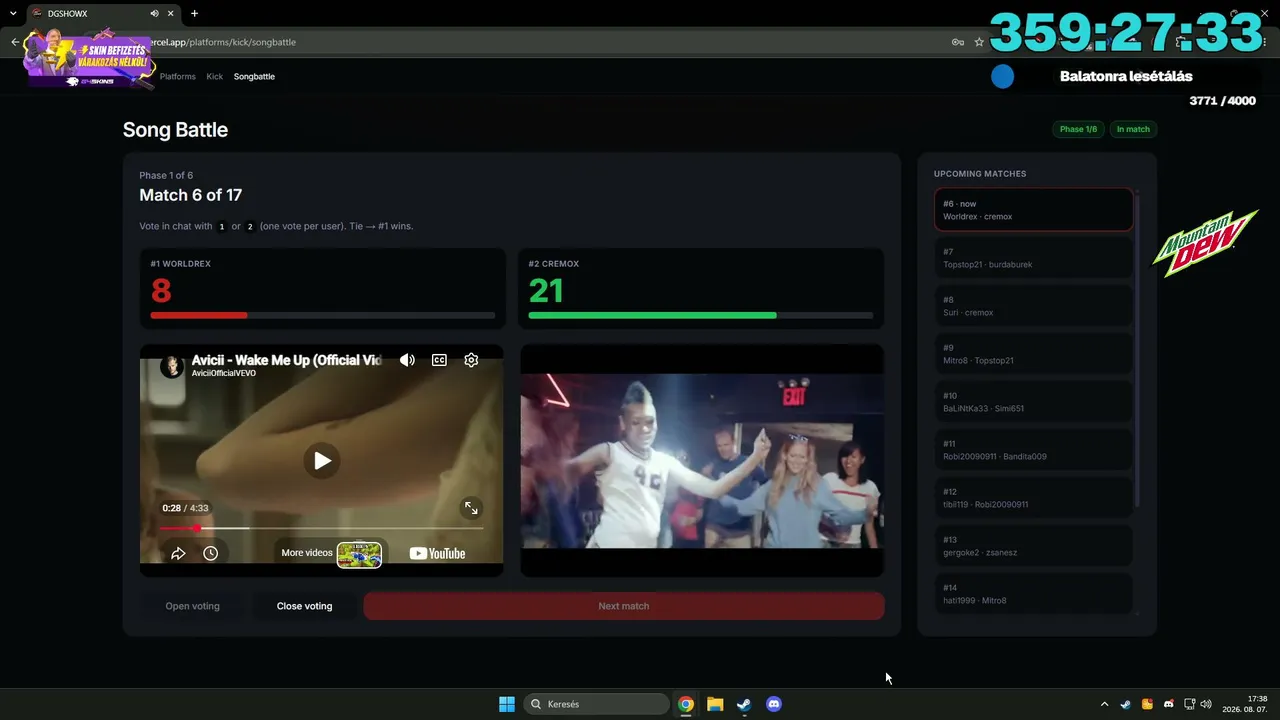
Task: Open the More videos thumbnail
Action: [x=359, y=554]
